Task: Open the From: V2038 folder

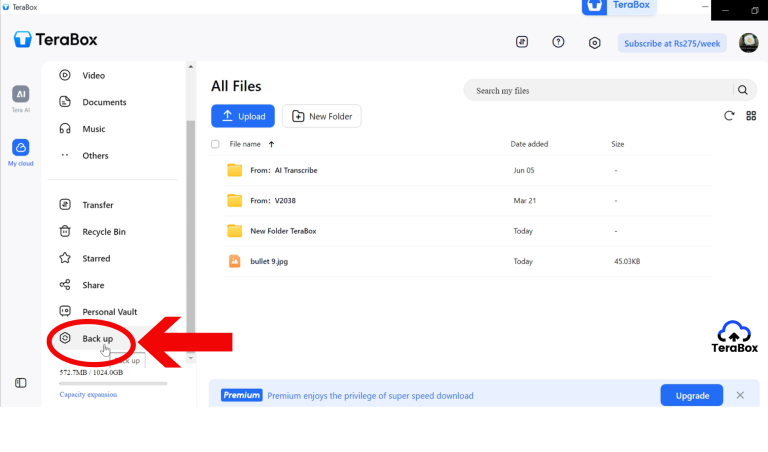Action: (273, 201)
